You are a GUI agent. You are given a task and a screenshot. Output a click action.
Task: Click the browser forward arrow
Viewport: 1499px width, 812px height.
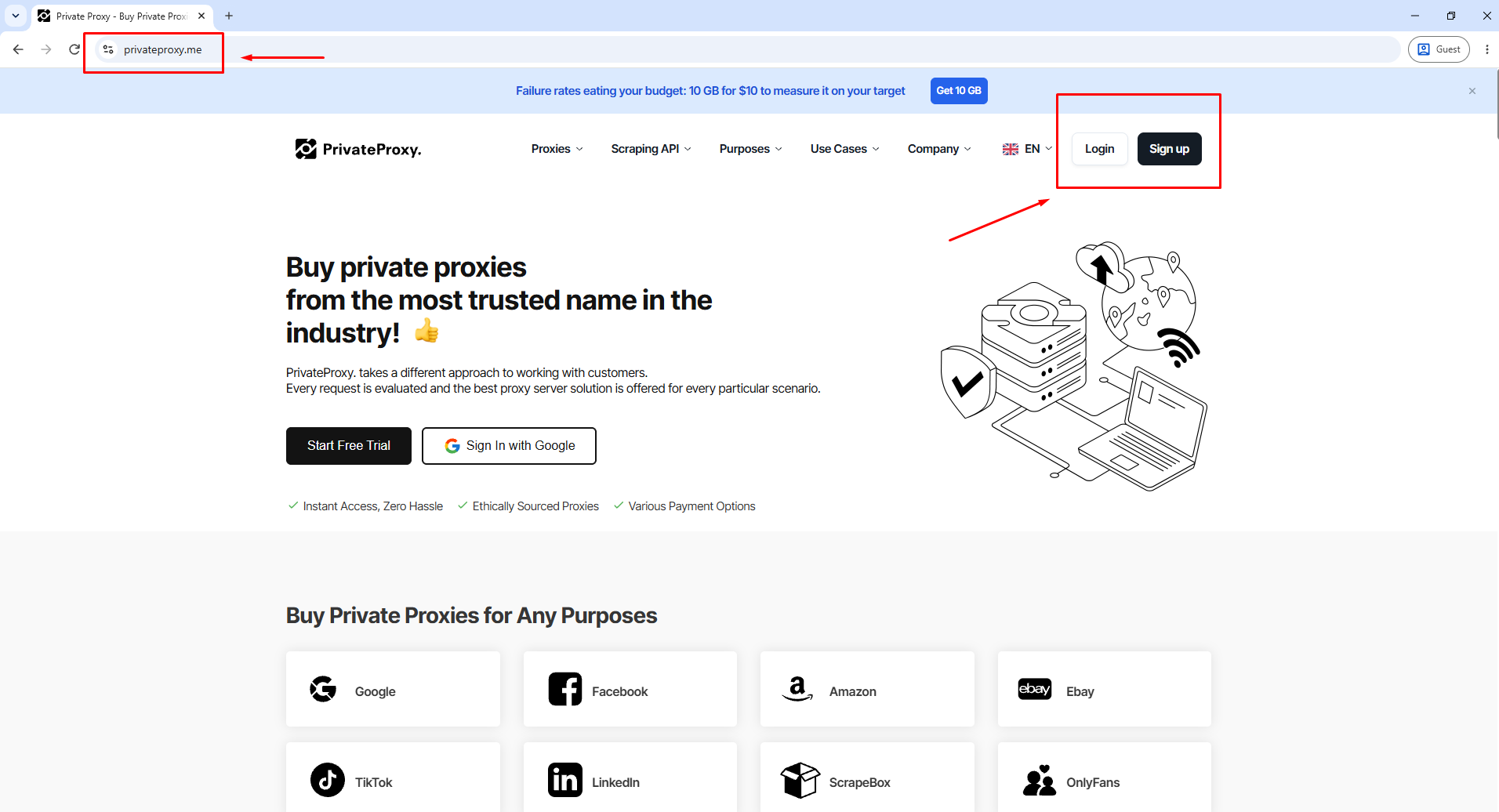pyautogui.click(x=46, y=49)
